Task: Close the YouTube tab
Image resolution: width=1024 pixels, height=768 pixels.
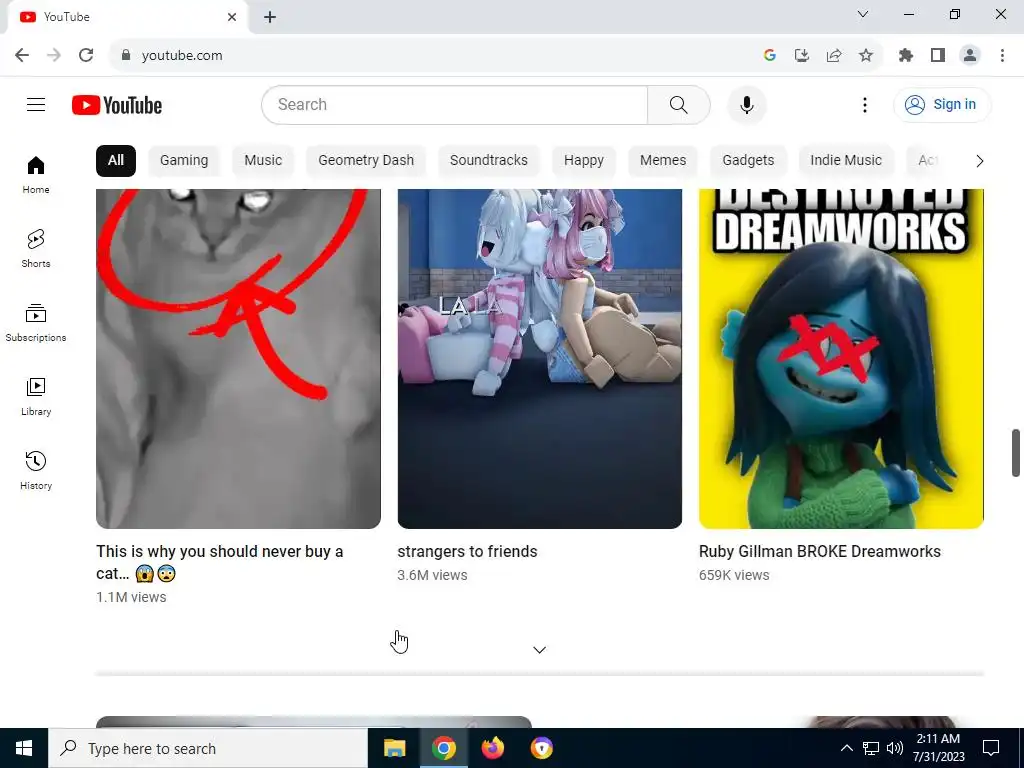Action: [x=232, y=17]
